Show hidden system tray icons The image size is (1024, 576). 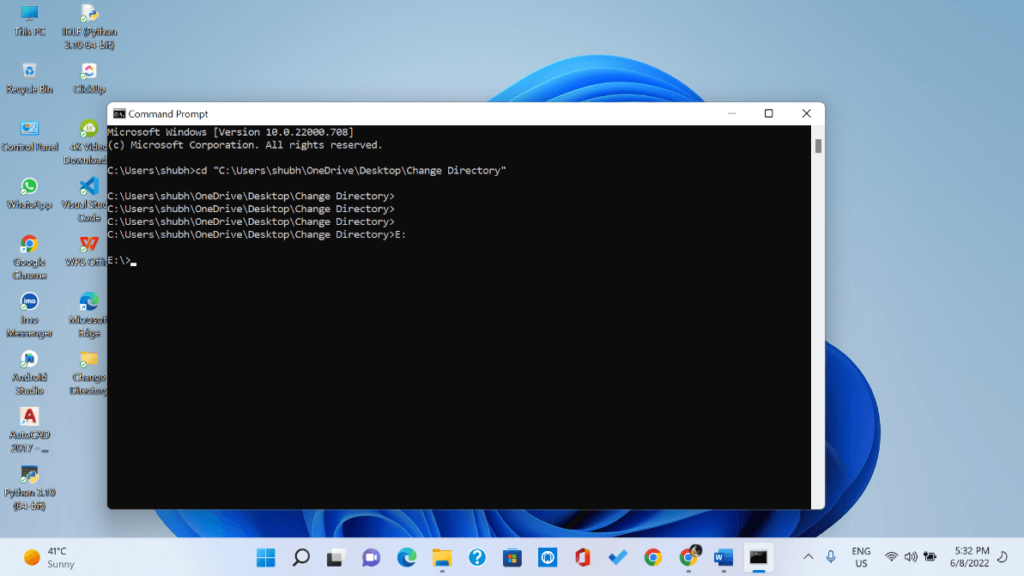808,557
